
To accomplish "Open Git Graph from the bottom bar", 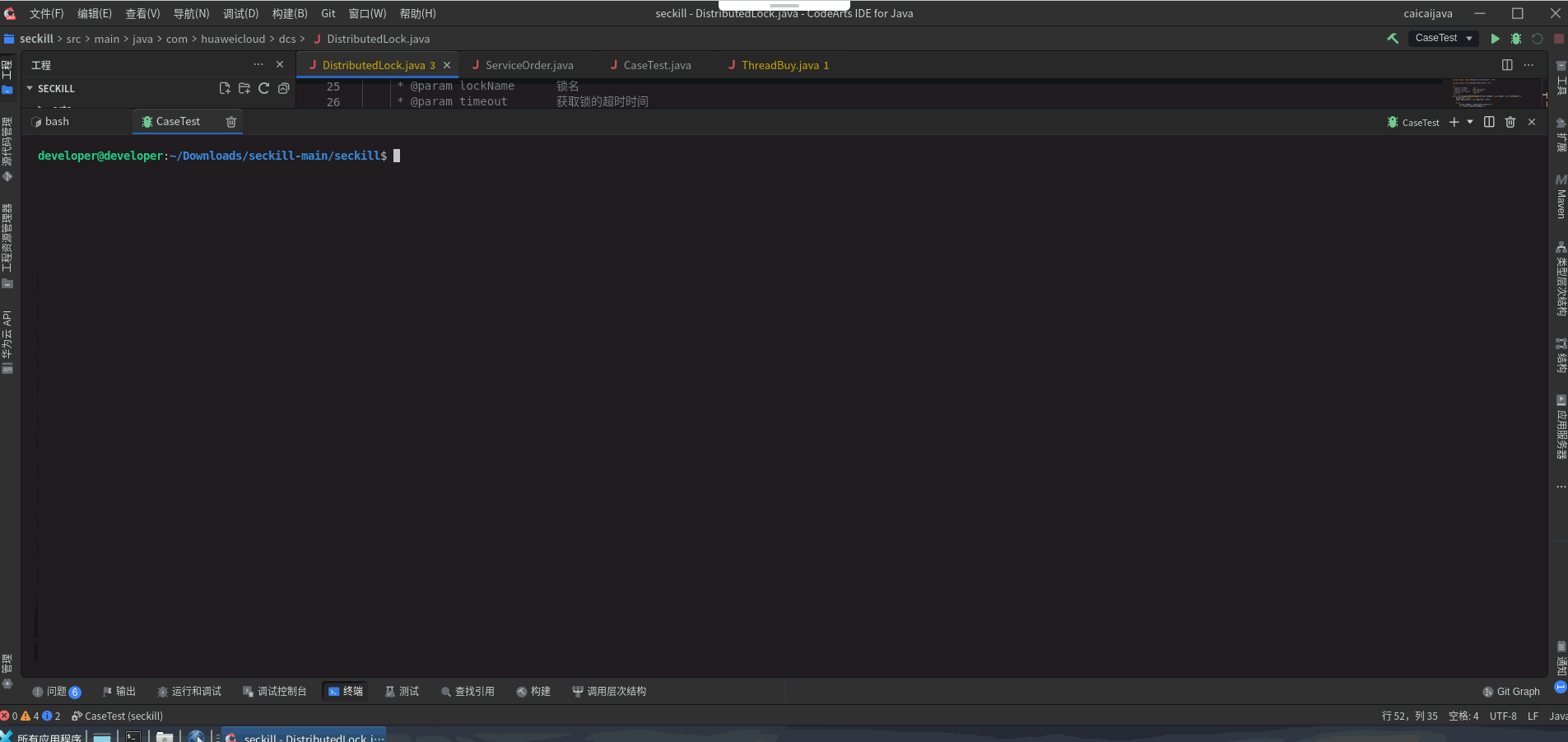I will (1511, 692).
